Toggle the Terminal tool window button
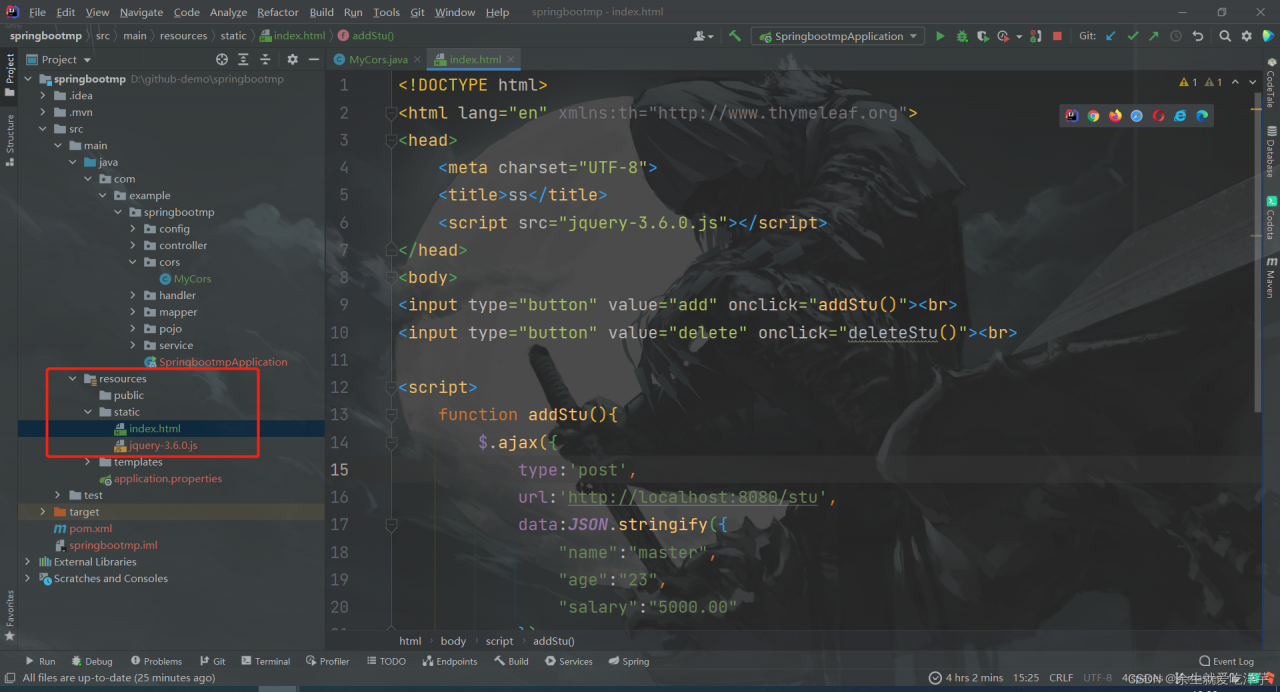 (x=265, y=661)
